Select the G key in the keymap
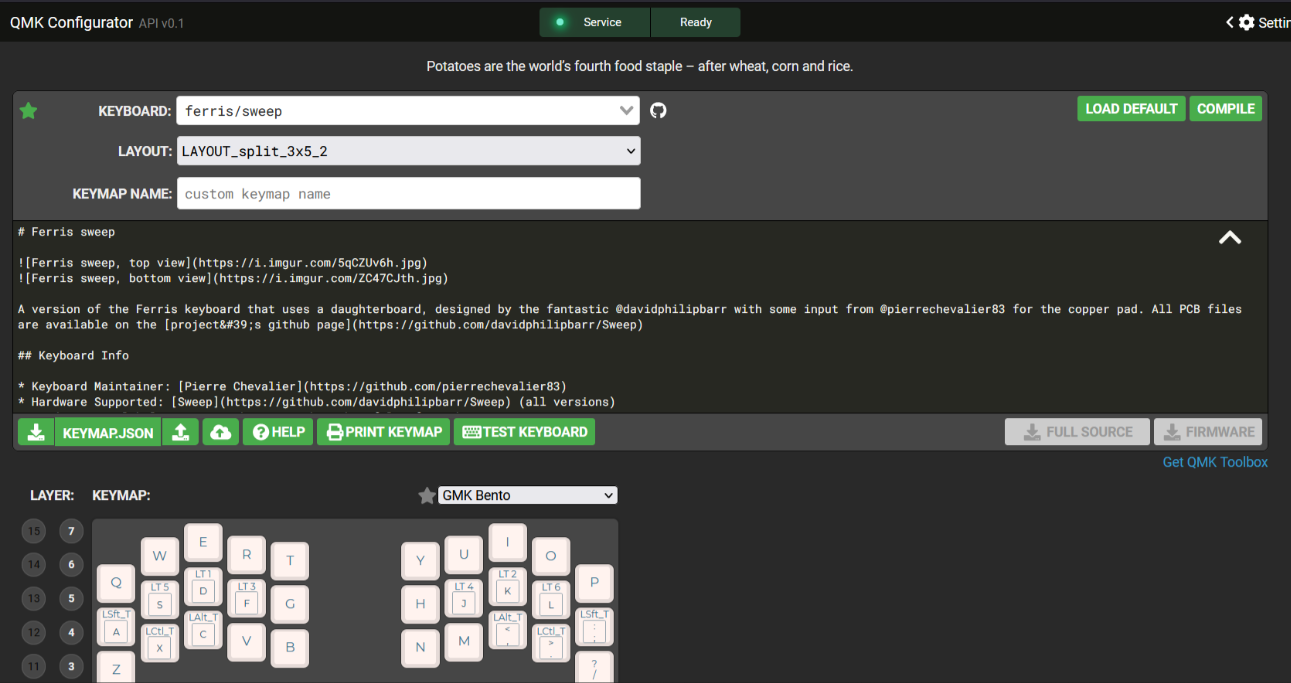 (290, 604)
